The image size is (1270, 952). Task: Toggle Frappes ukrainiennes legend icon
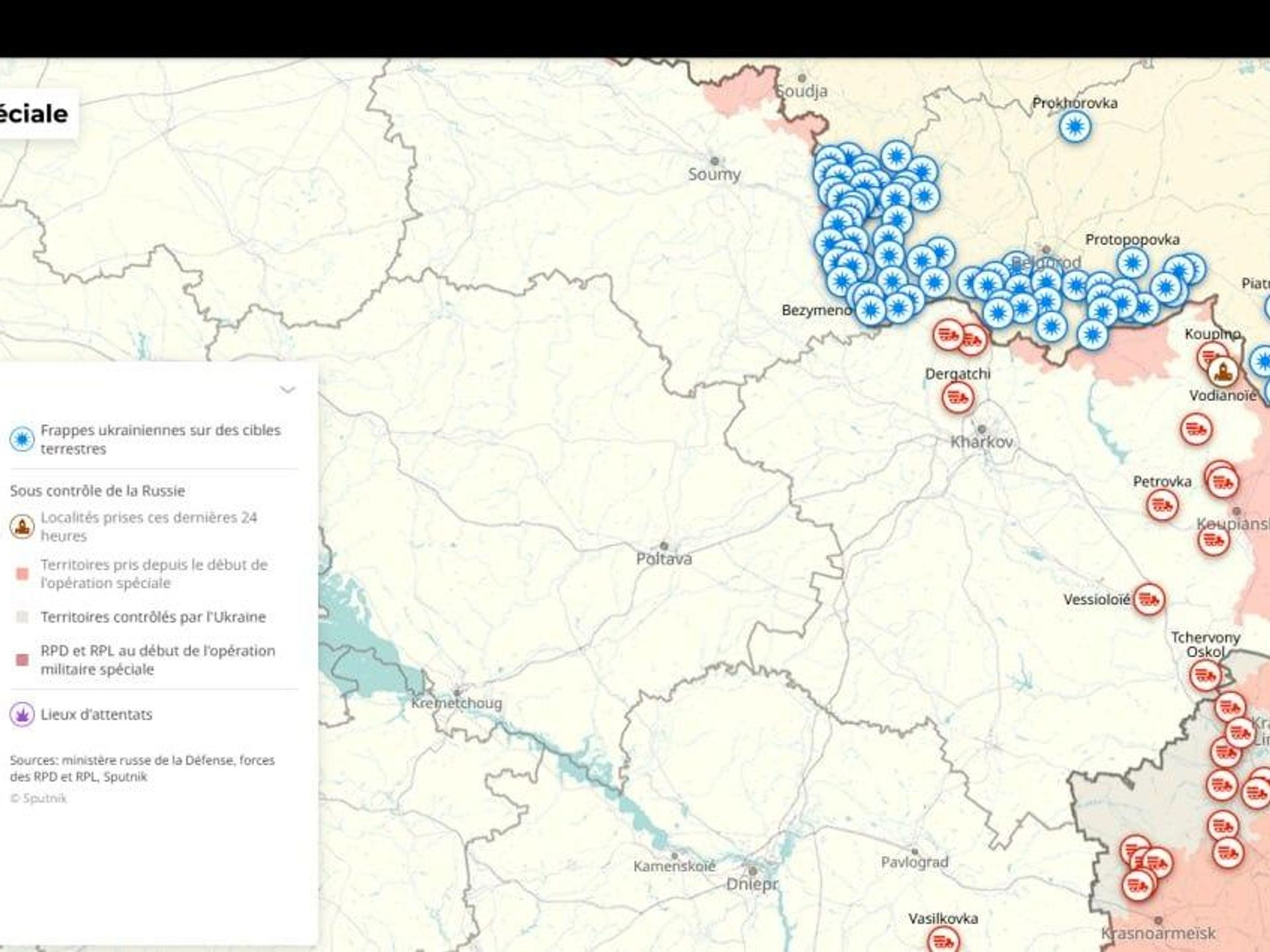tap(22, 439)
